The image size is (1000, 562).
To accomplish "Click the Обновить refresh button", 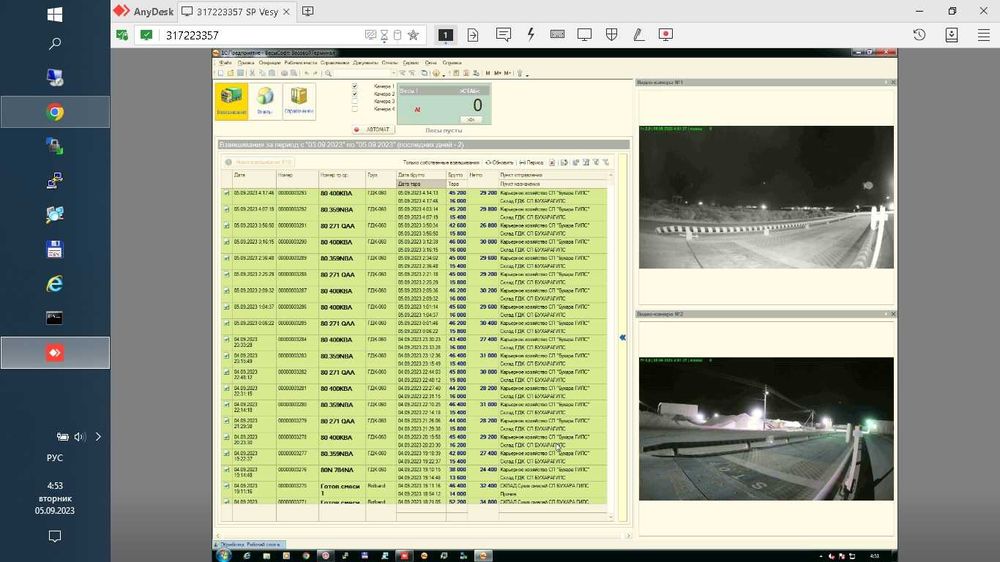I will [499, 162].
